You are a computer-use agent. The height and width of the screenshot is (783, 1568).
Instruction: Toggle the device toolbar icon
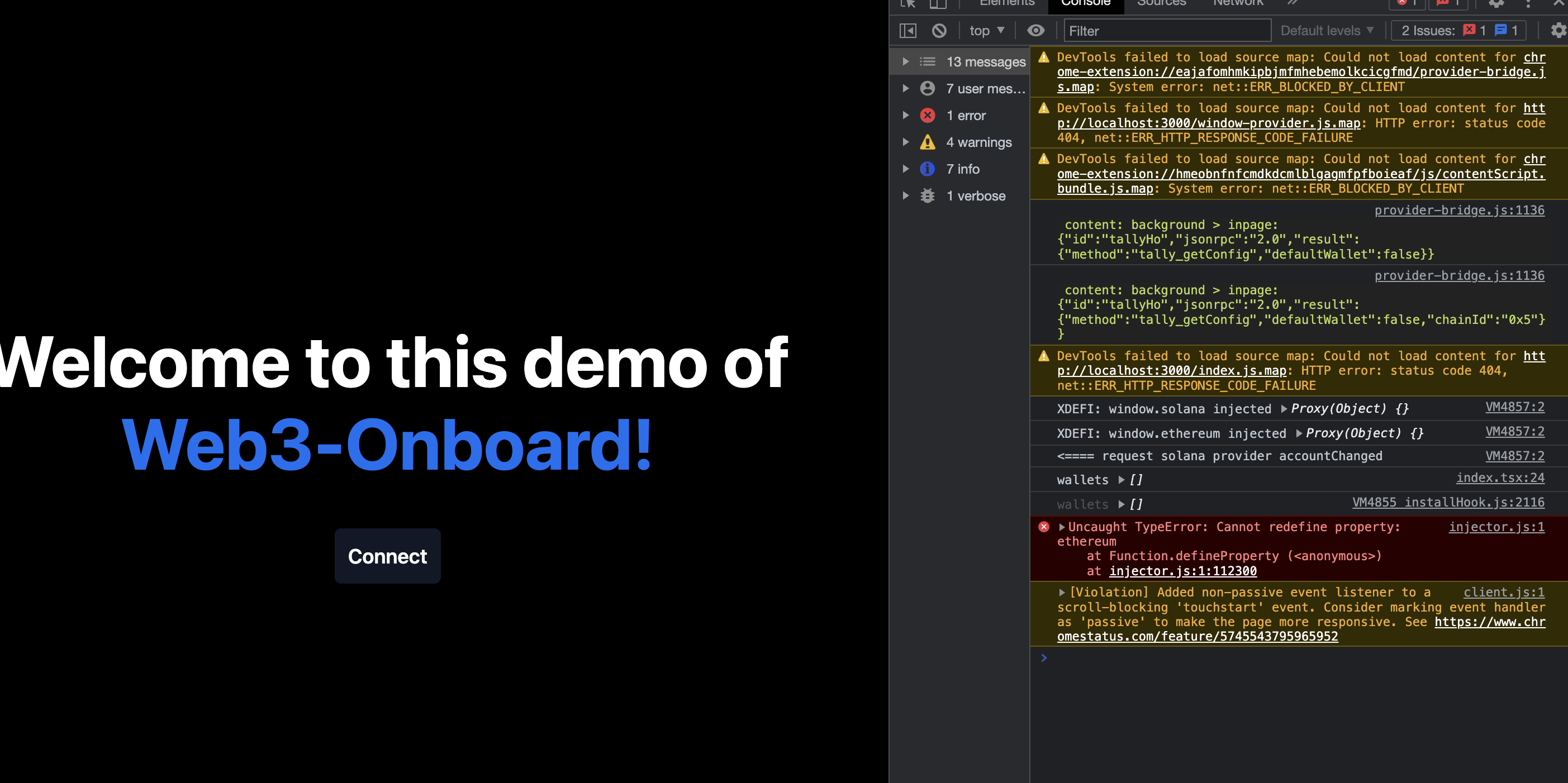[938, 4]
